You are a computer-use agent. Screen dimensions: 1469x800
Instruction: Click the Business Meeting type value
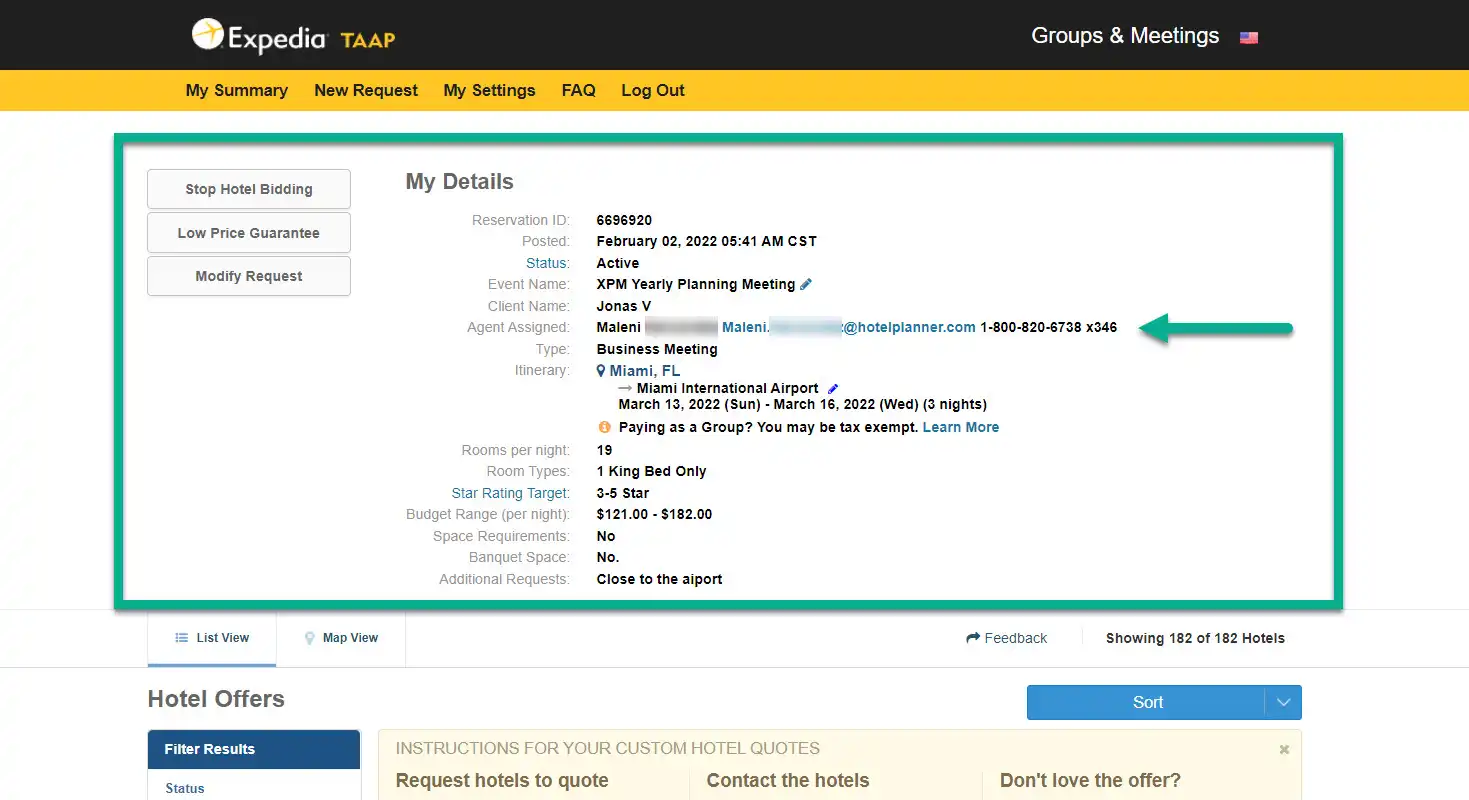click(657, 349)
